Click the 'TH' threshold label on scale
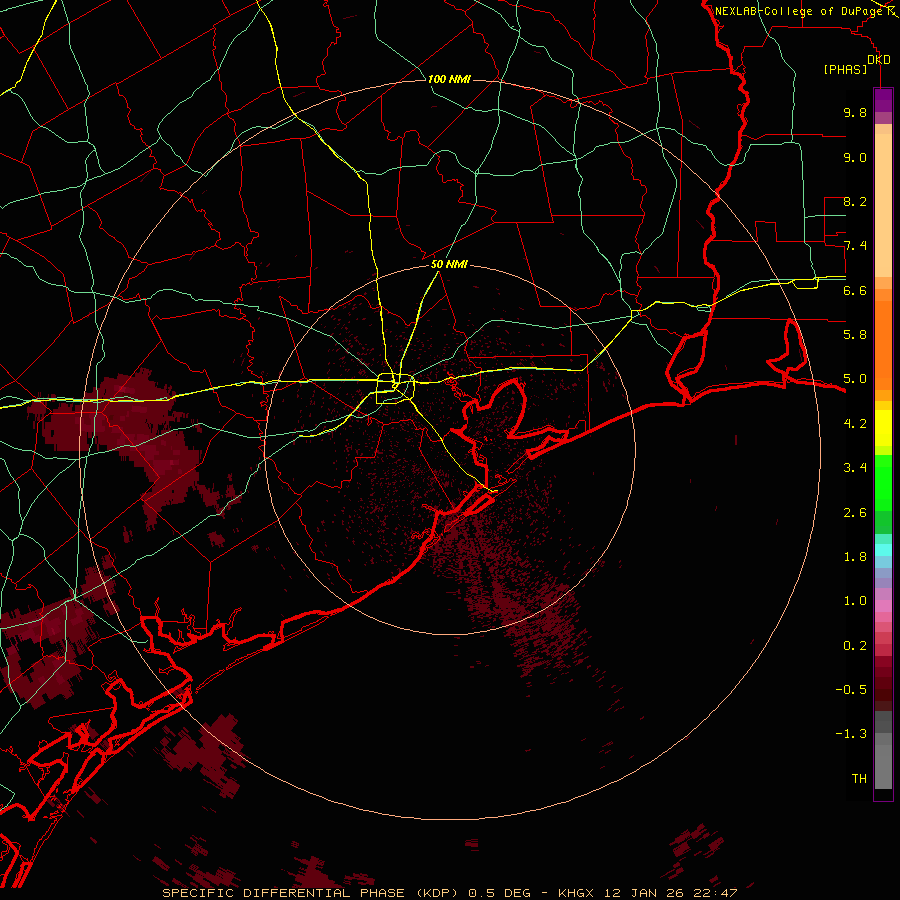900x900 pixels. point(859,779)
